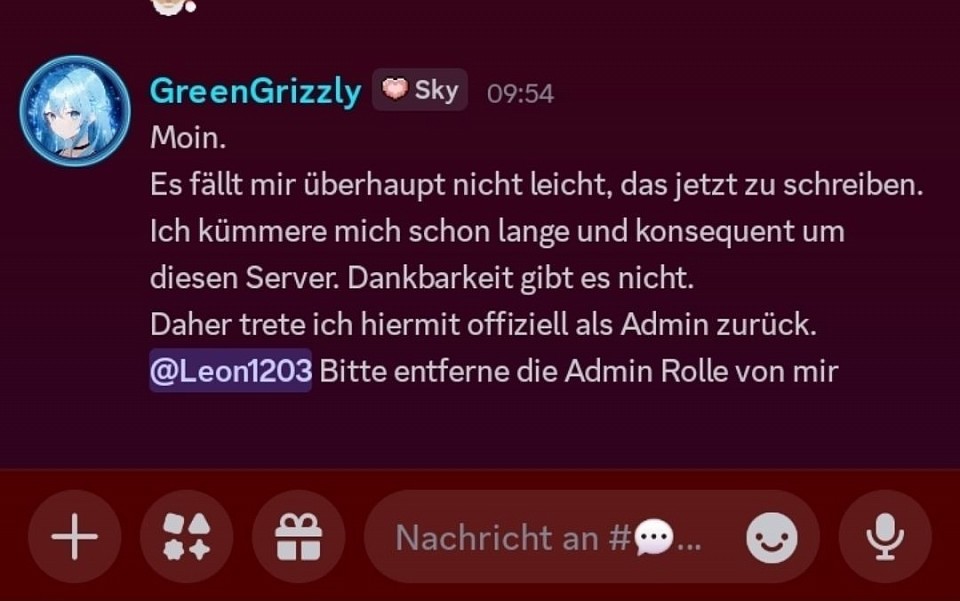Tap the heart icon in Sky tag

394,89
